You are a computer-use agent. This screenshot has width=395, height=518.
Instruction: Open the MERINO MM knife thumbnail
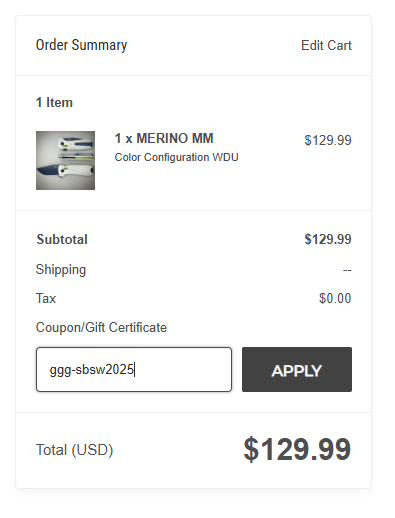coord(65,160)
